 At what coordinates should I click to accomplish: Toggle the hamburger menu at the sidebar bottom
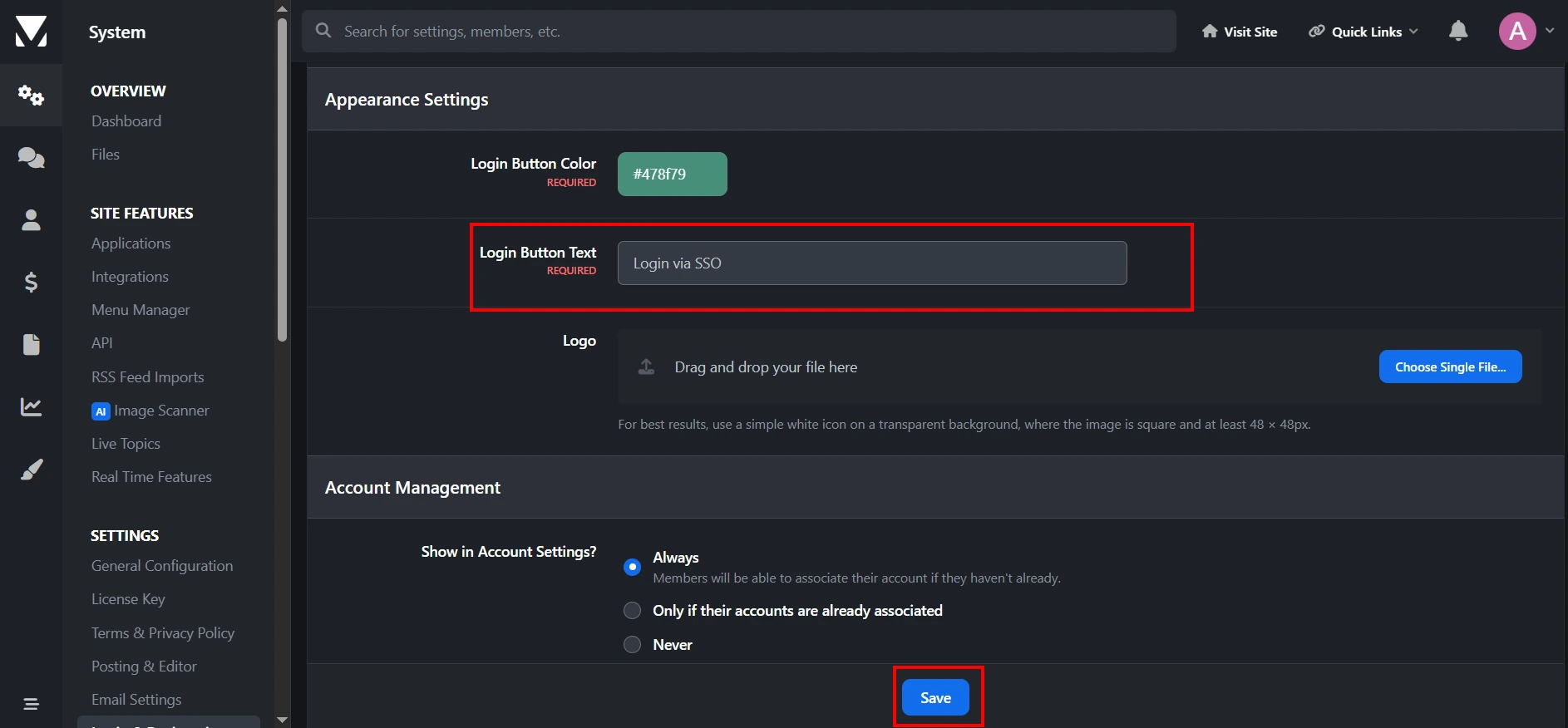coord(31,704)
